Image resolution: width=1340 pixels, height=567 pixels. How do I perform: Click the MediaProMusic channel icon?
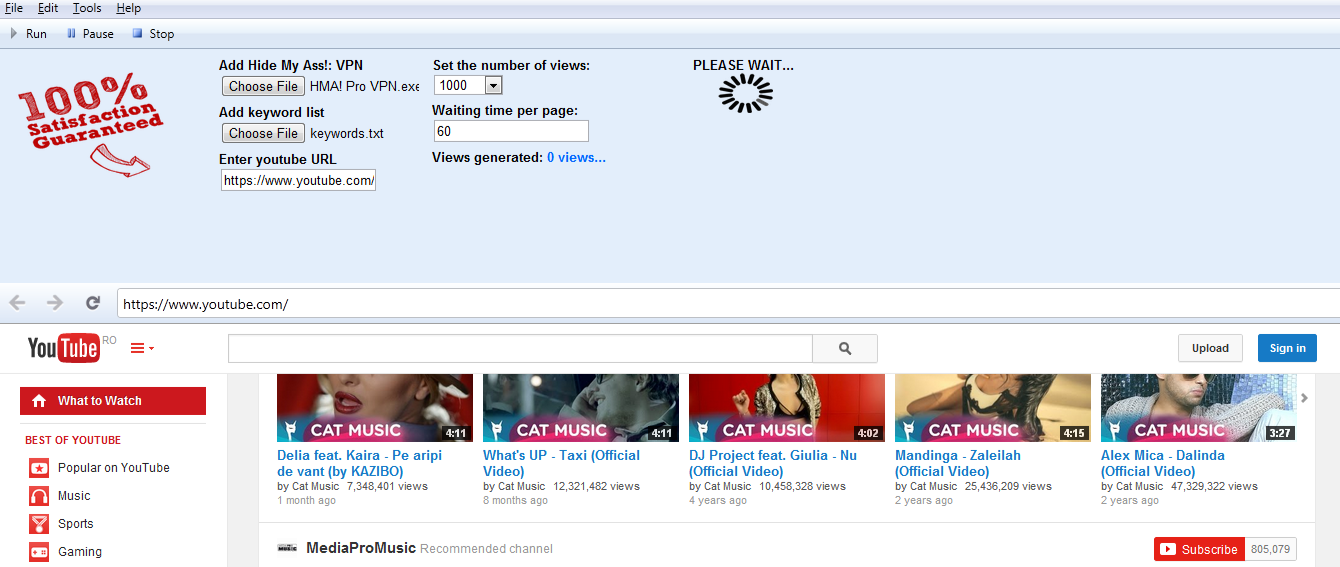coord(288,548)
